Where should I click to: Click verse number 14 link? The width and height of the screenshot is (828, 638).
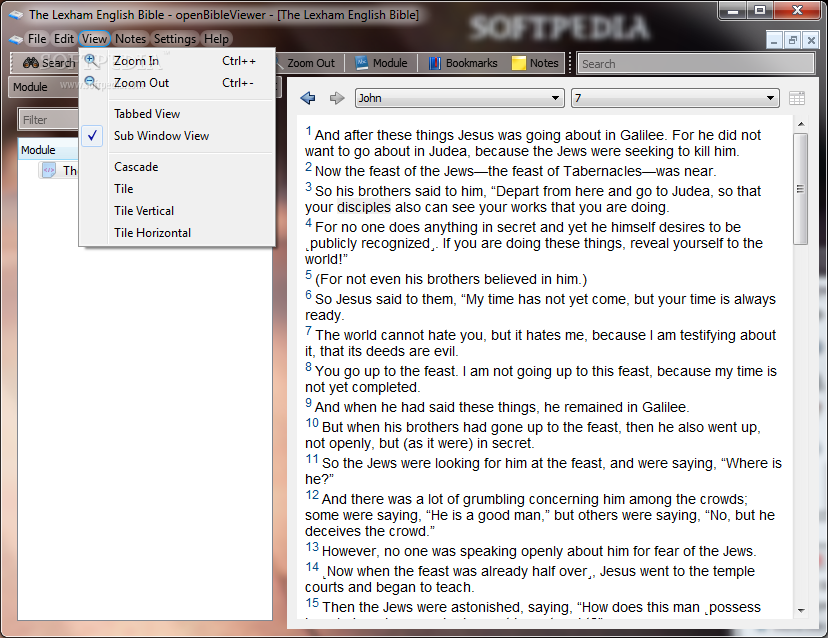pyautogui.click(x=312, y=567)
